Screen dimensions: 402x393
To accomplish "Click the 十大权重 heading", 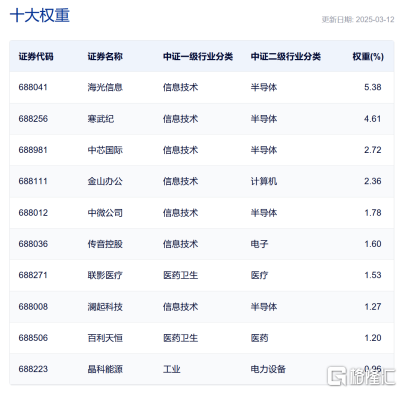I will click(x=40, y=16).
